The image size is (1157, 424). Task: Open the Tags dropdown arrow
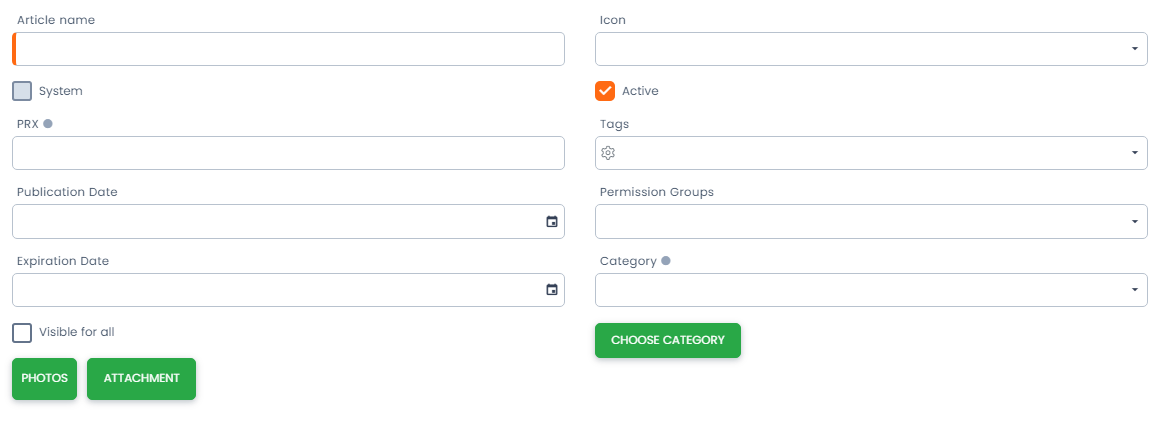click(x=1134, y=153)
